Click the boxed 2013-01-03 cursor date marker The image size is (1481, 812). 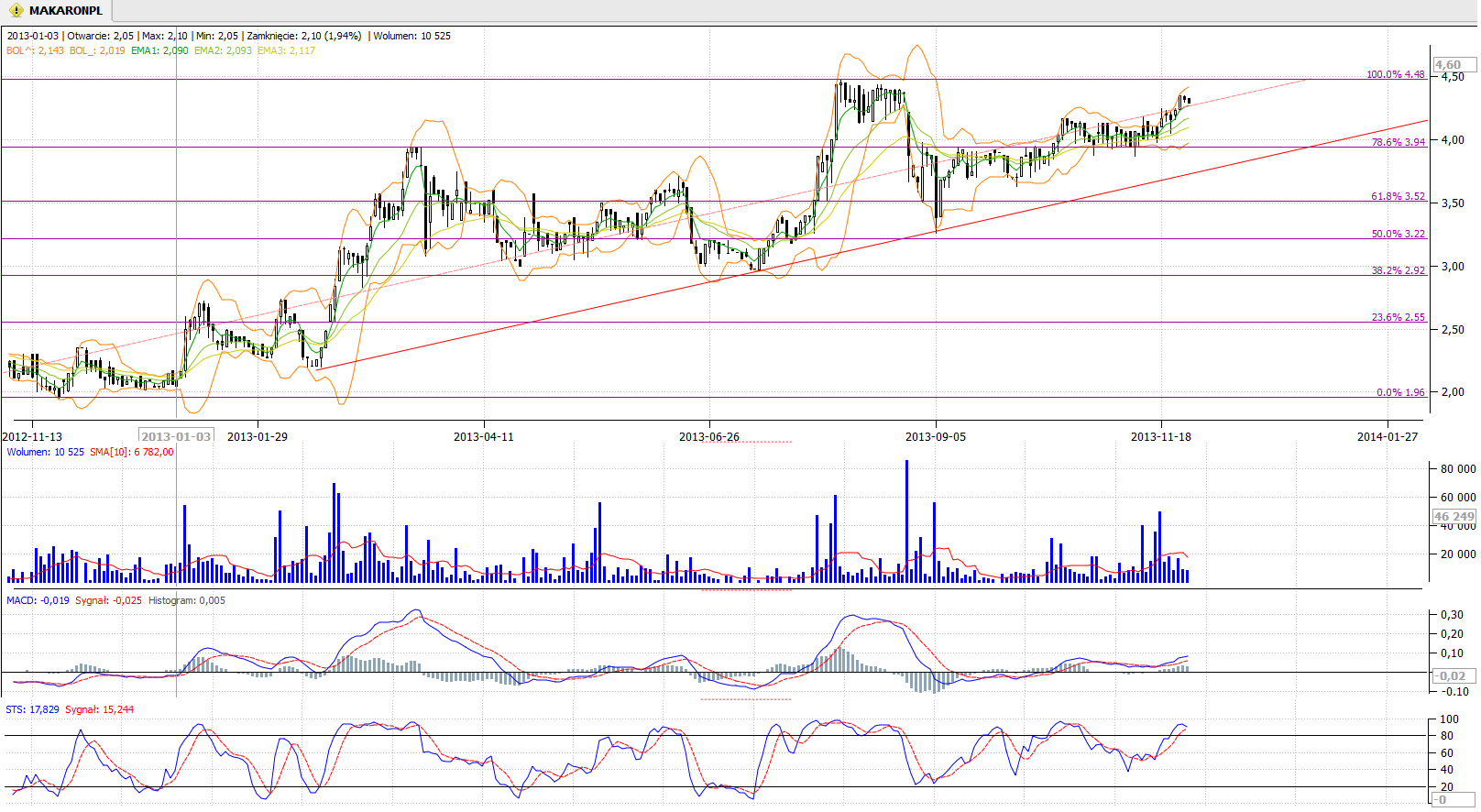point(176,436)
